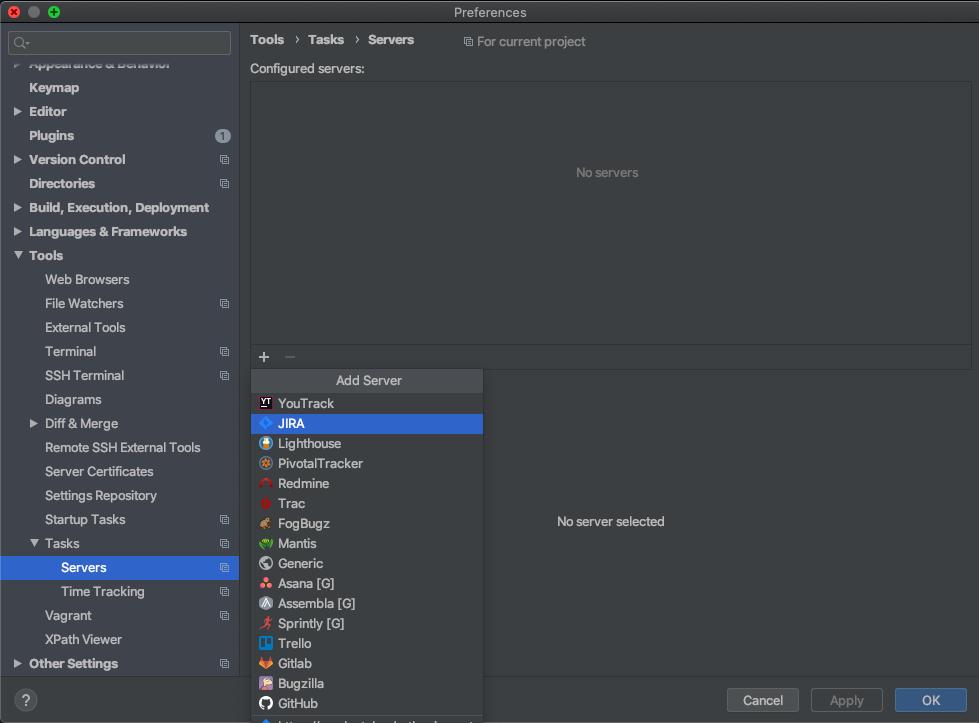Screen dimensions: 979x723
Task: Click the Trac paw icon
Action: point(266,503)
